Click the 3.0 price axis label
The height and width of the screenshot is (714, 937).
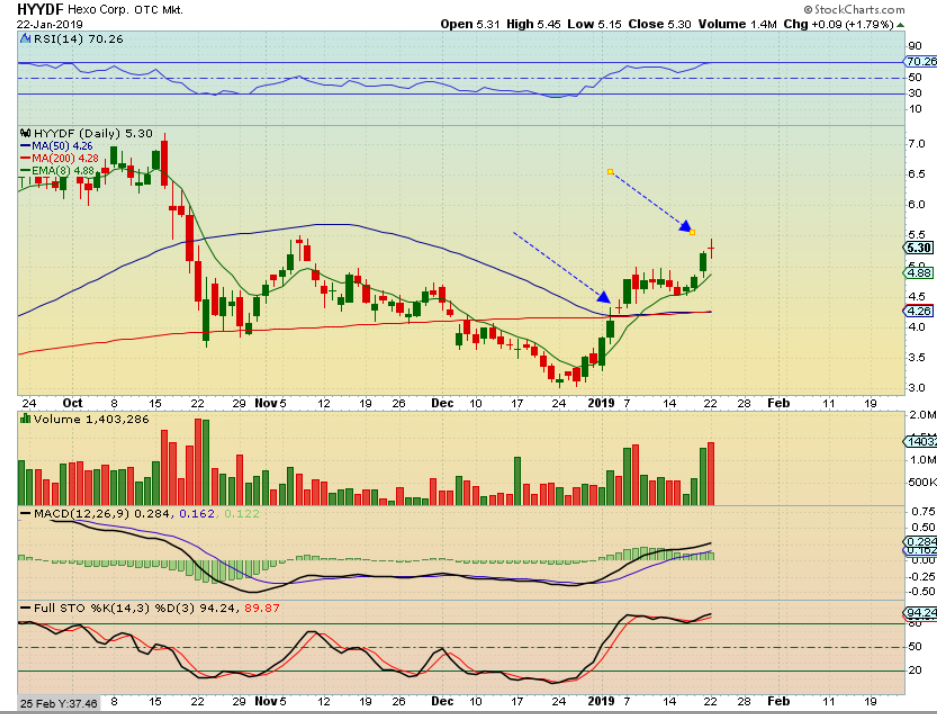tap(917, 388)
